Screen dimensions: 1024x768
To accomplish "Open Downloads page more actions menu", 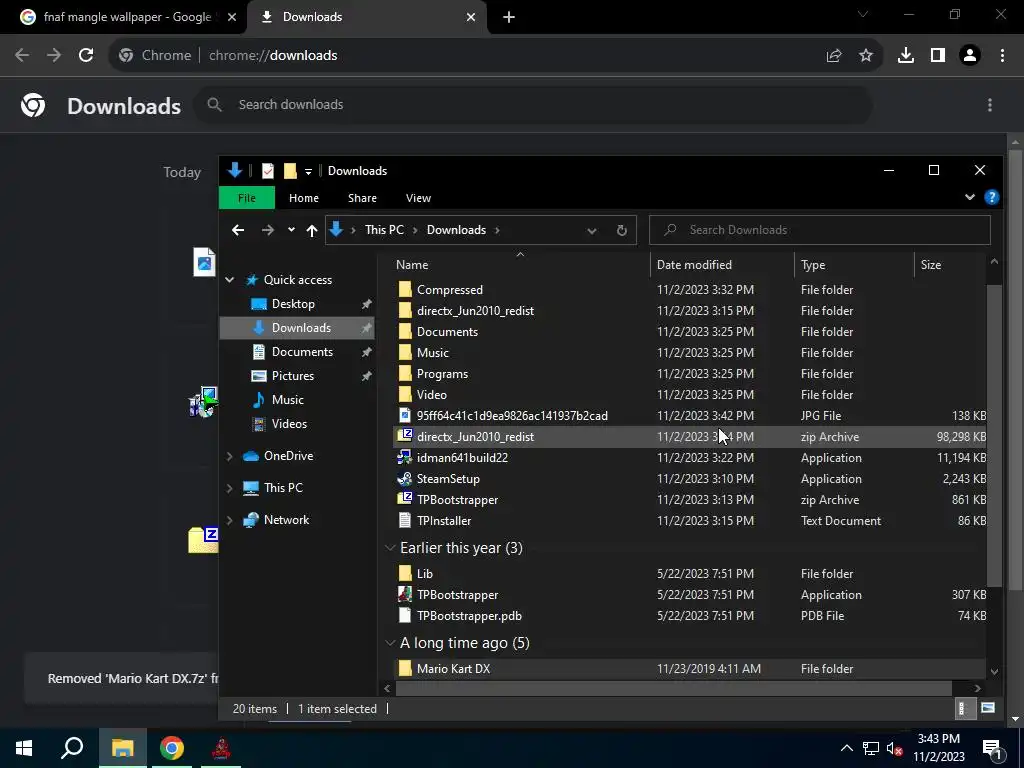I will [990, 104].
